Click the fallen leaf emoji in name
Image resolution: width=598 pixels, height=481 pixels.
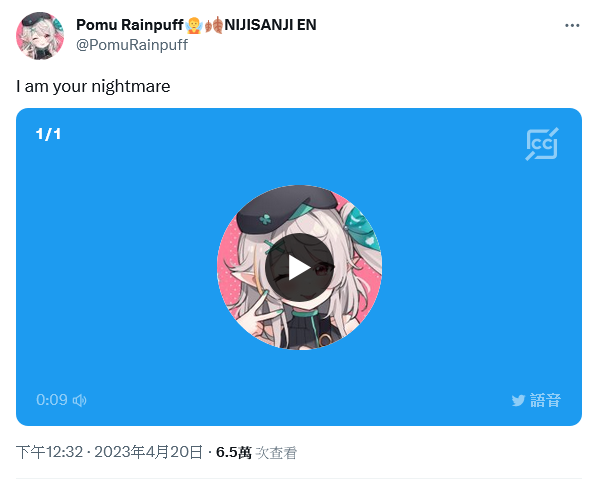[x=214, y=25]
